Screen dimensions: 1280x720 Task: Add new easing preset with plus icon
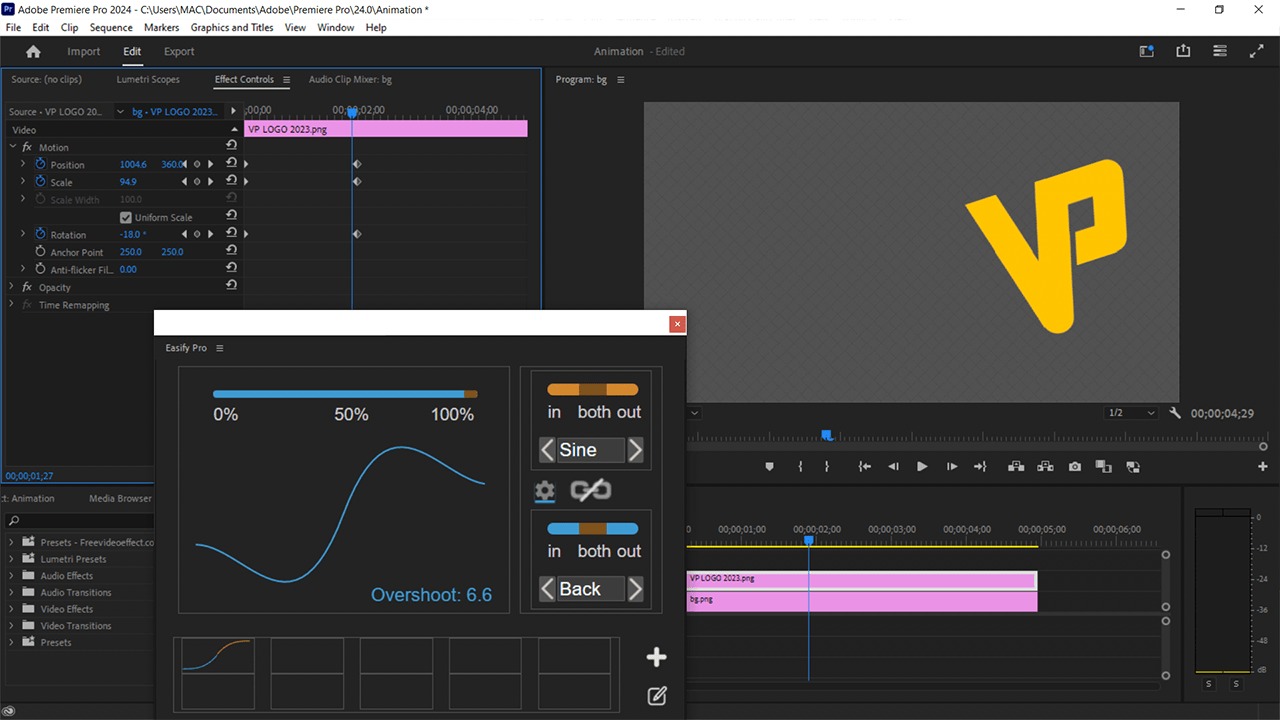tap(656, 657)
